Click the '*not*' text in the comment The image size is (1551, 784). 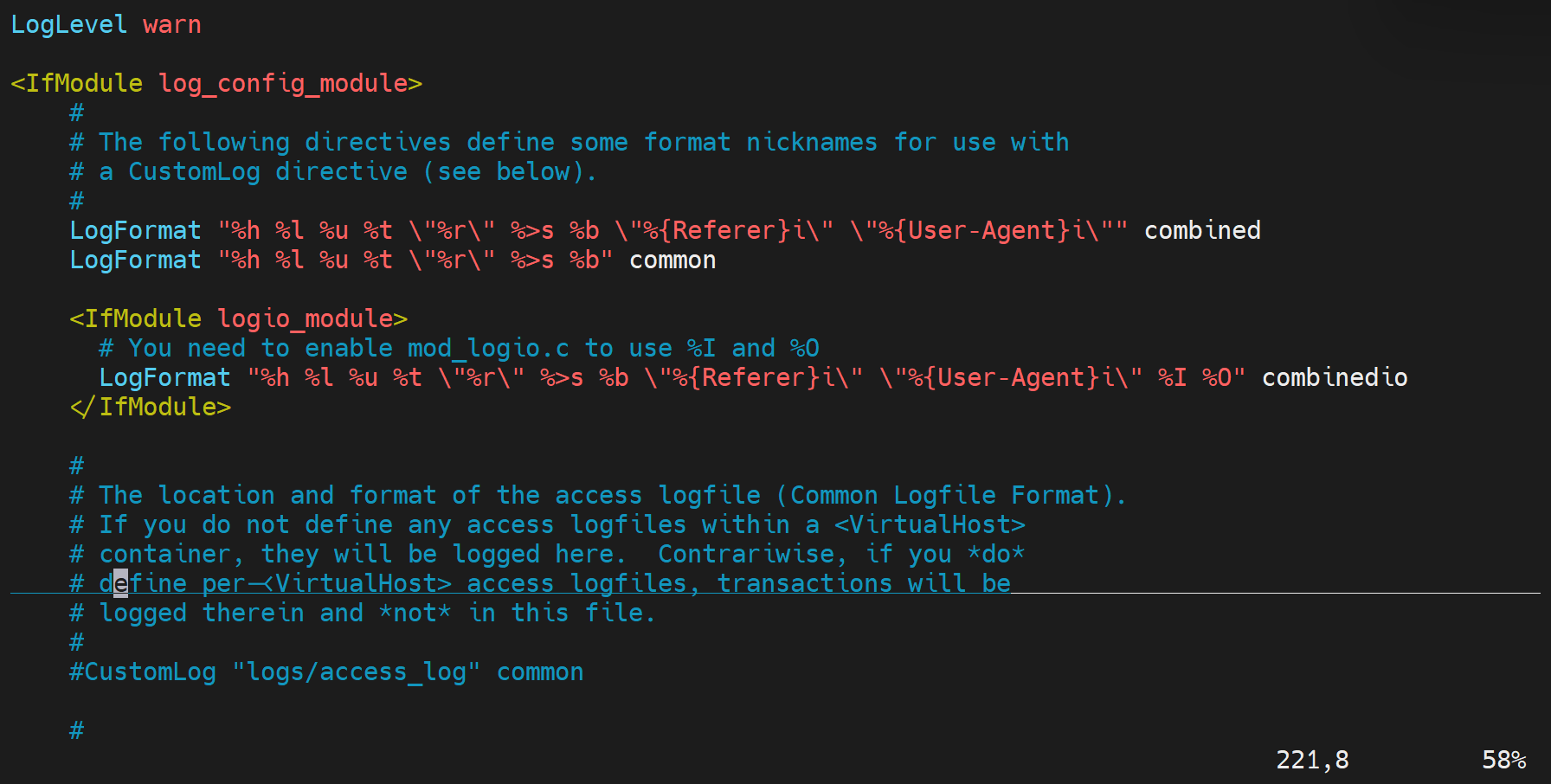pos(415,614)
